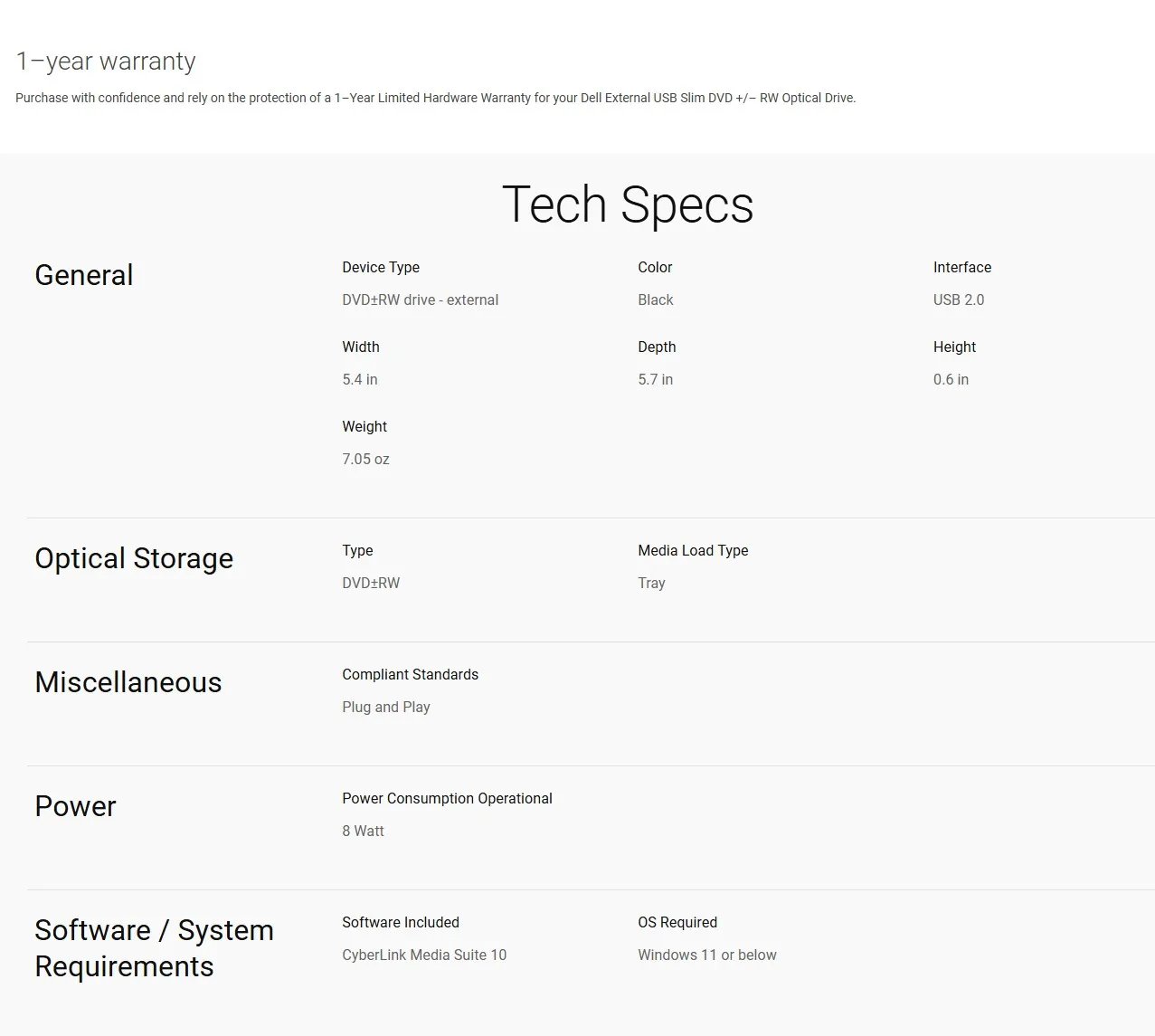The height and width of the screenshot is (1036, 1155).
Task: Click the Depth value "5.7 in"
Action: [655, 380]
